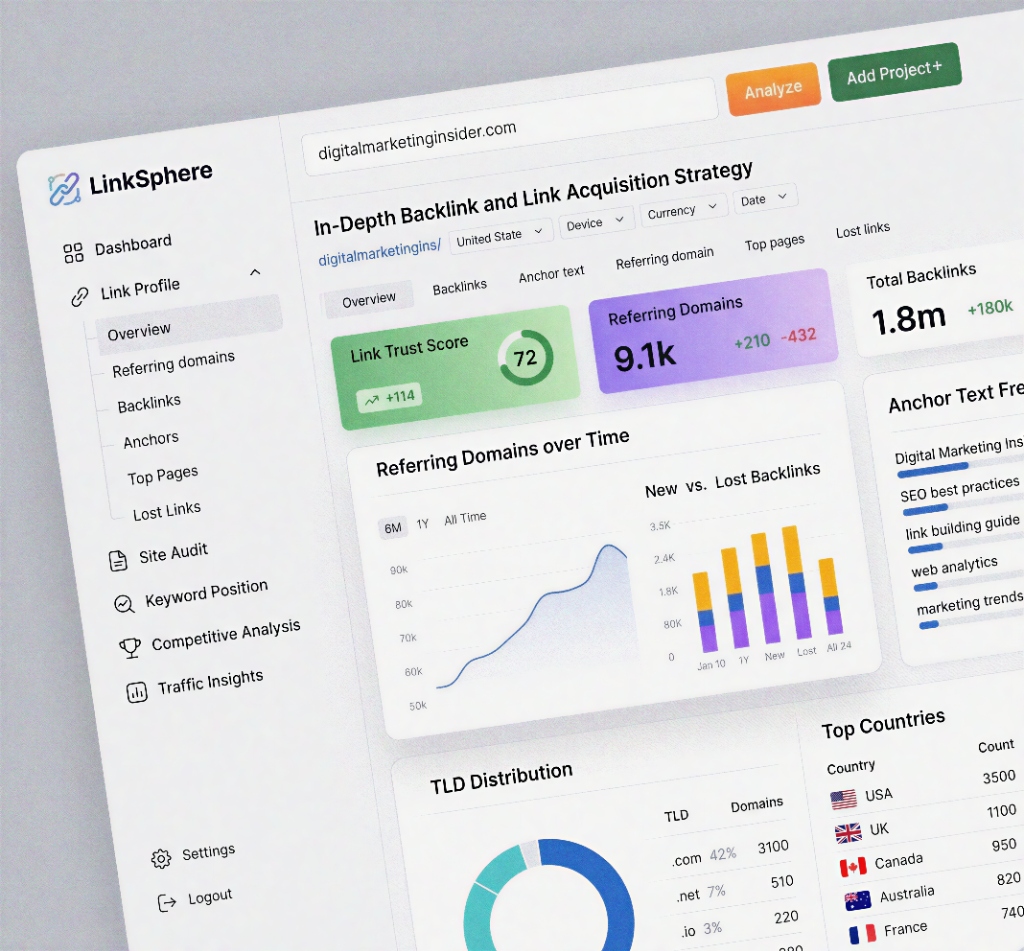
Task: Open Lost Links in sidebar
Action: click(x=167, y=511)
